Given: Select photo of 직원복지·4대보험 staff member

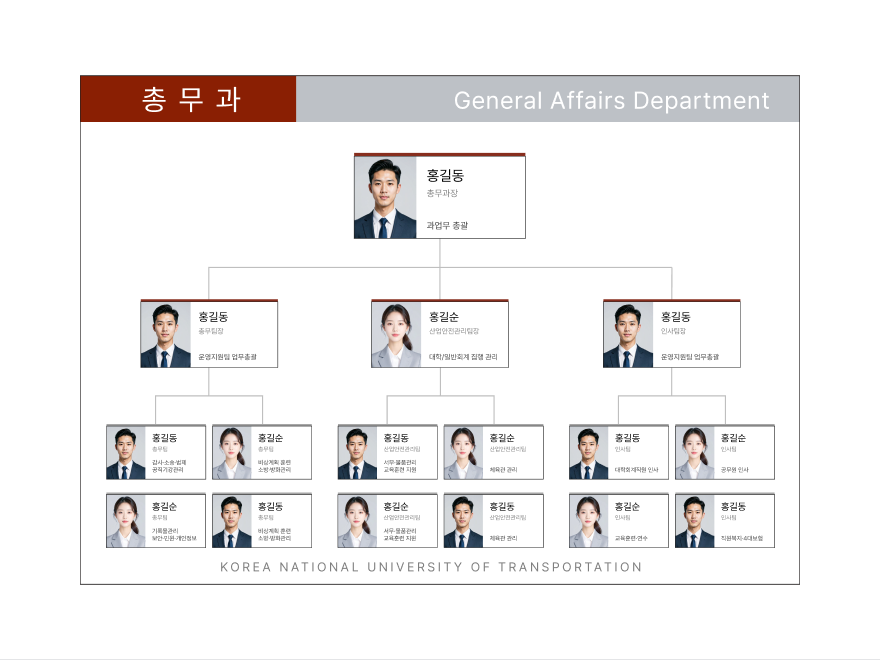Looking at the screenshot, I should click(694, 522).
